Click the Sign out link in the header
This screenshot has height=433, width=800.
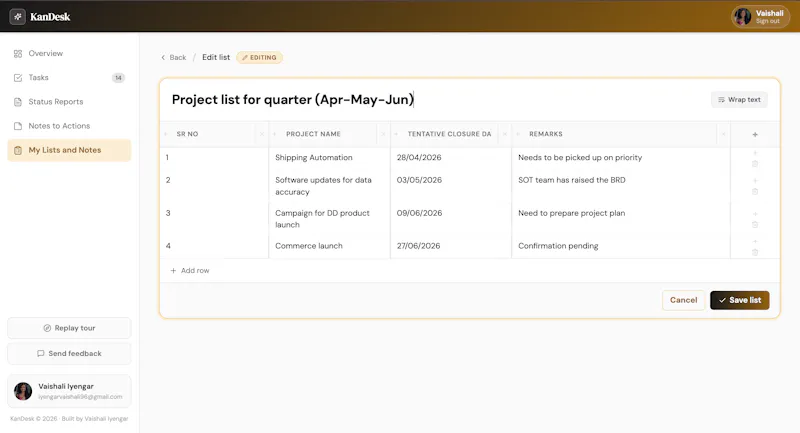(x=767, y=21)
